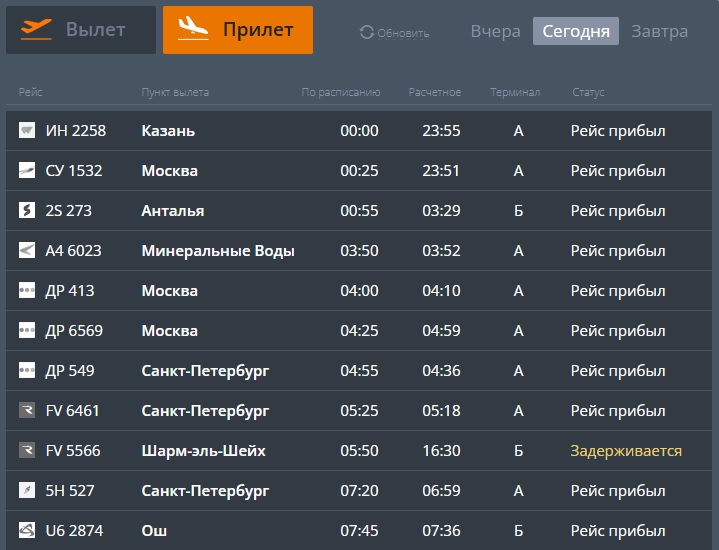Image resolution: width=719 pixels, height=550 pixels.
Task: Refresh the board with Обновить
Action: pos(394,33)
